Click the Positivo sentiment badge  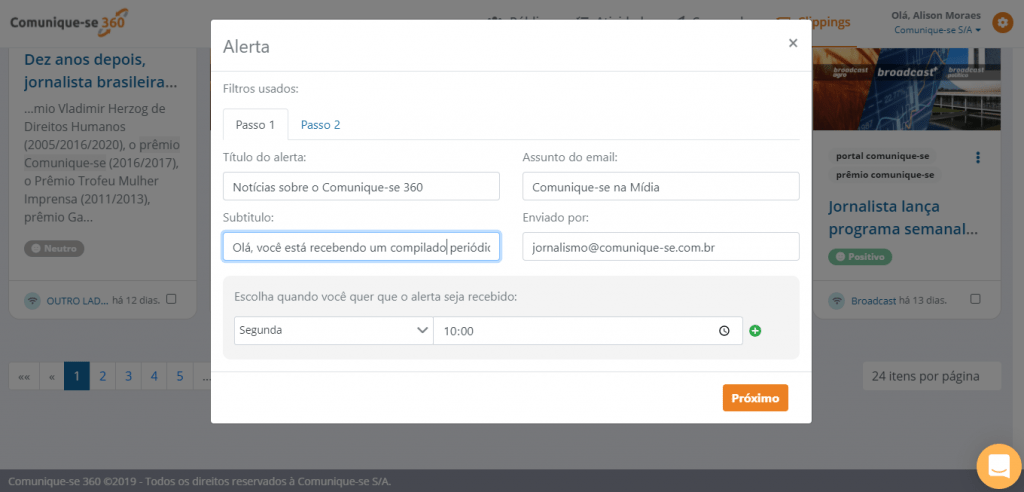(860, 257)
